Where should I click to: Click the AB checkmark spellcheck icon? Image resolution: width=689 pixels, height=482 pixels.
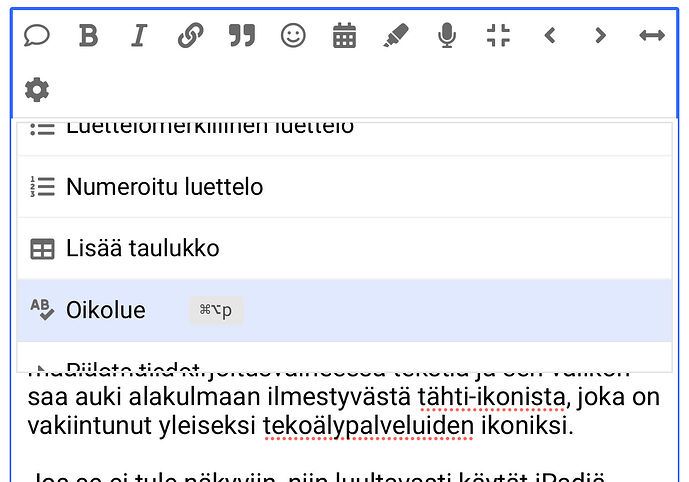coord(42,310)
